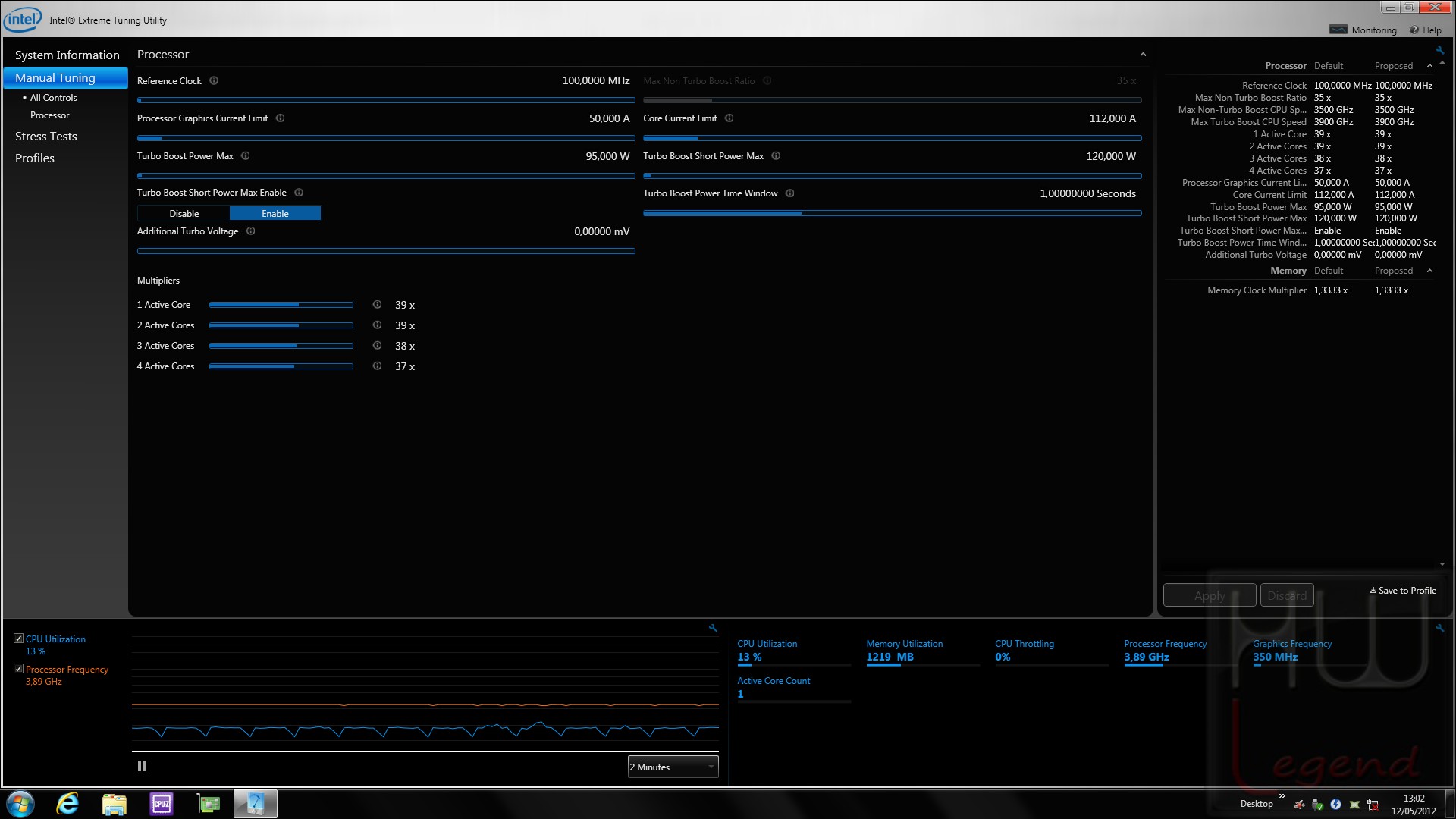This screenshot has width=1456, height=819.
Task: Click info icon for 1 Active Core multiplier
Action: pos(377,305)
